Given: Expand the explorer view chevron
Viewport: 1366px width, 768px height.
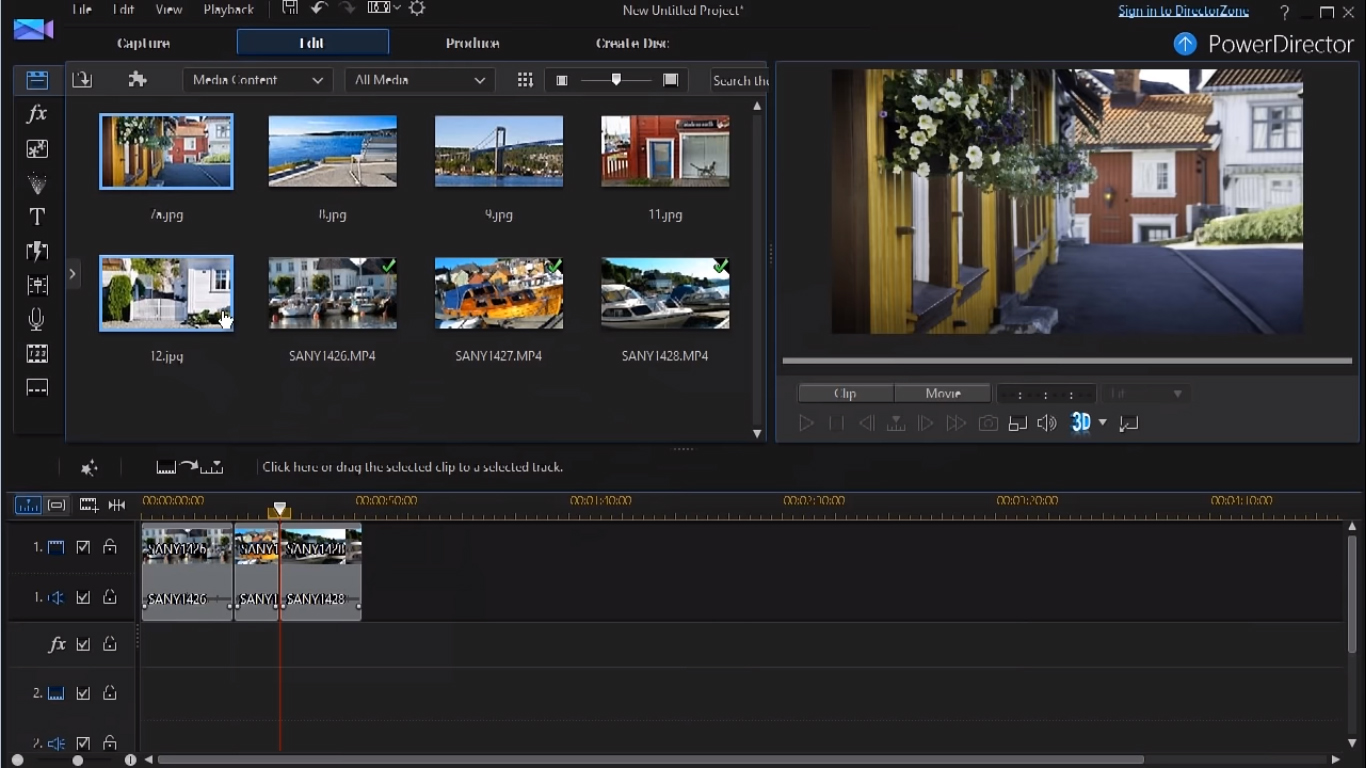Looking at the screenshot, I should coord(73,274).
